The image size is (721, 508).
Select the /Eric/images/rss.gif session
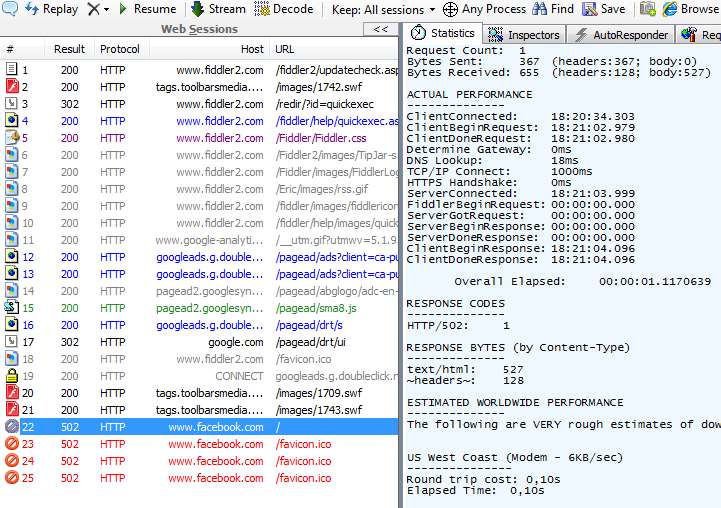tap(200, 189)
